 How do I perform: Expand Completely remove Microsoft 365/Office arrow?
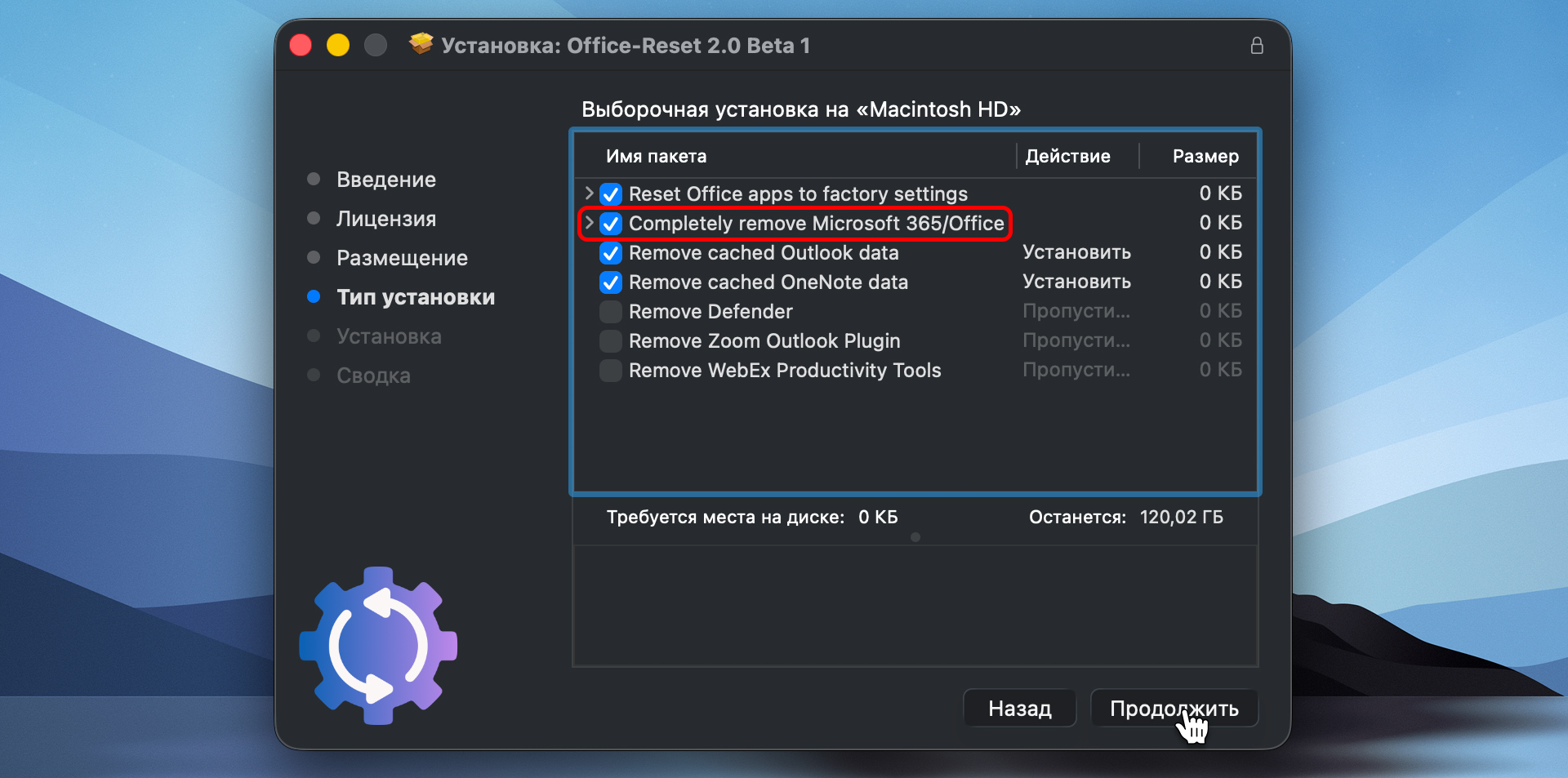click(x=589, y=223)
